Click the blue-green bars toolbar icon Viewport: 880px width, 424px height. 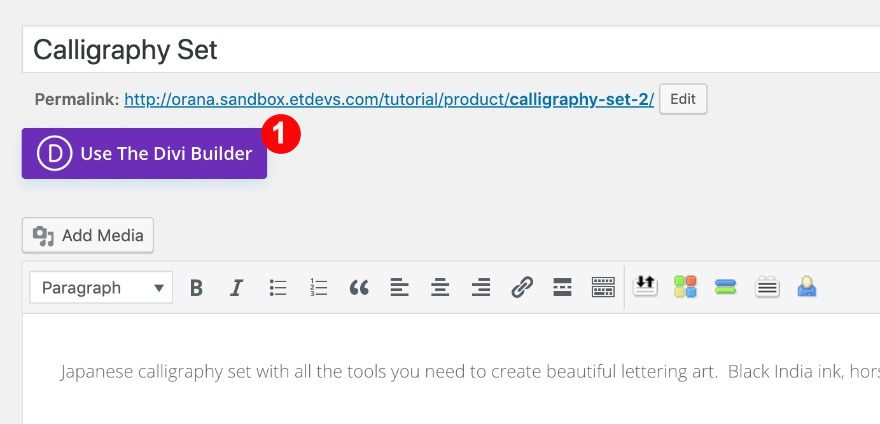tap(726, 288)
